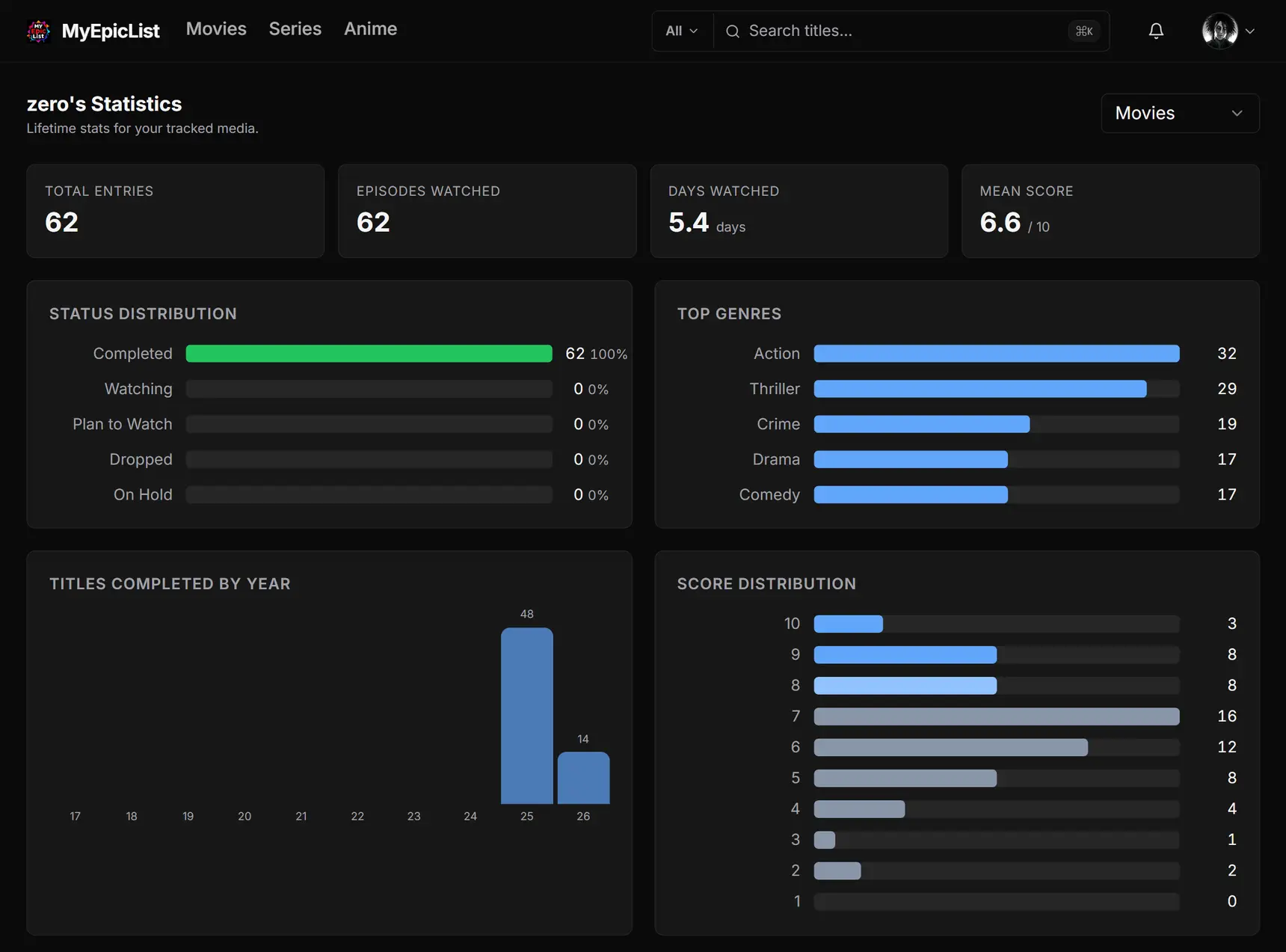The width and height of the screenshot is (1286, 952).
Task: Click the Watching status bar
Action: pos(369,389)
